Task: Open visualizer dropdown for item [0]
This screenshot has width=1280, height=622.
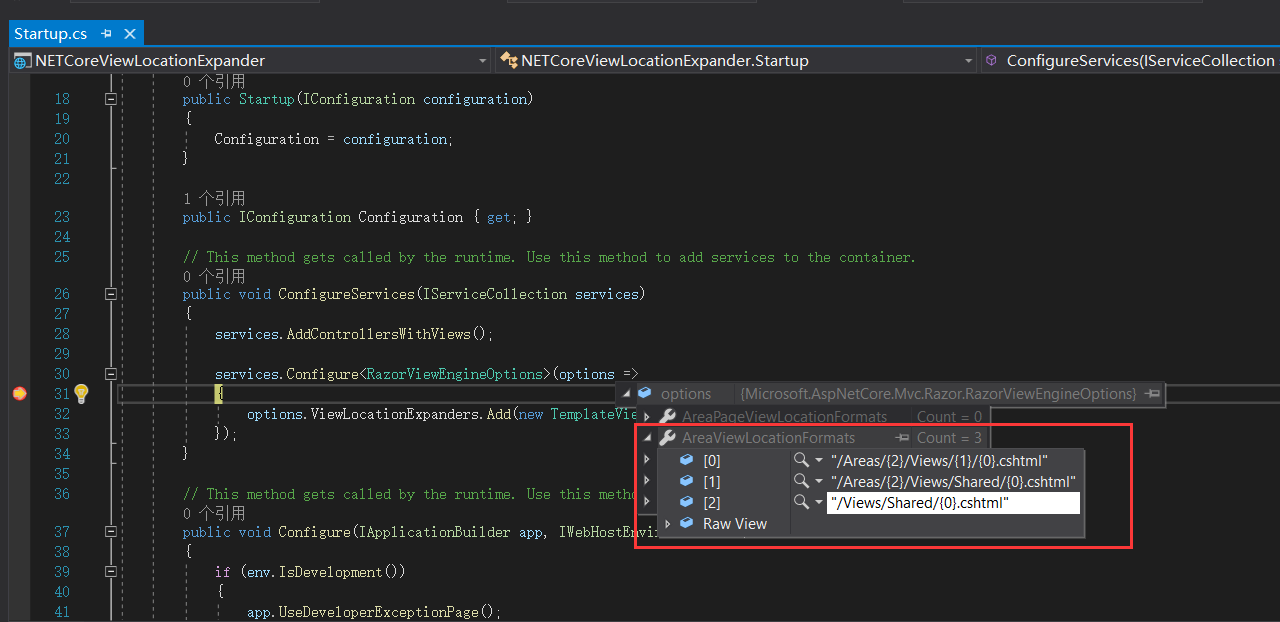Action: 819,460
